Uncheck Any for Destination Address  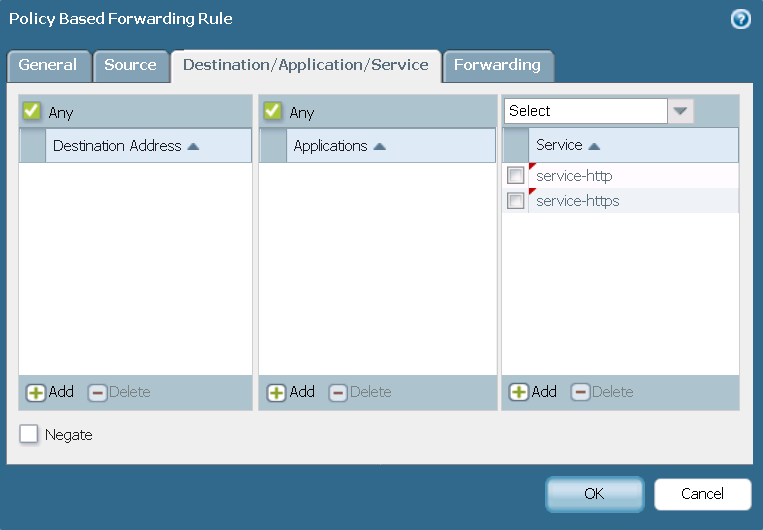coord(32,112)
